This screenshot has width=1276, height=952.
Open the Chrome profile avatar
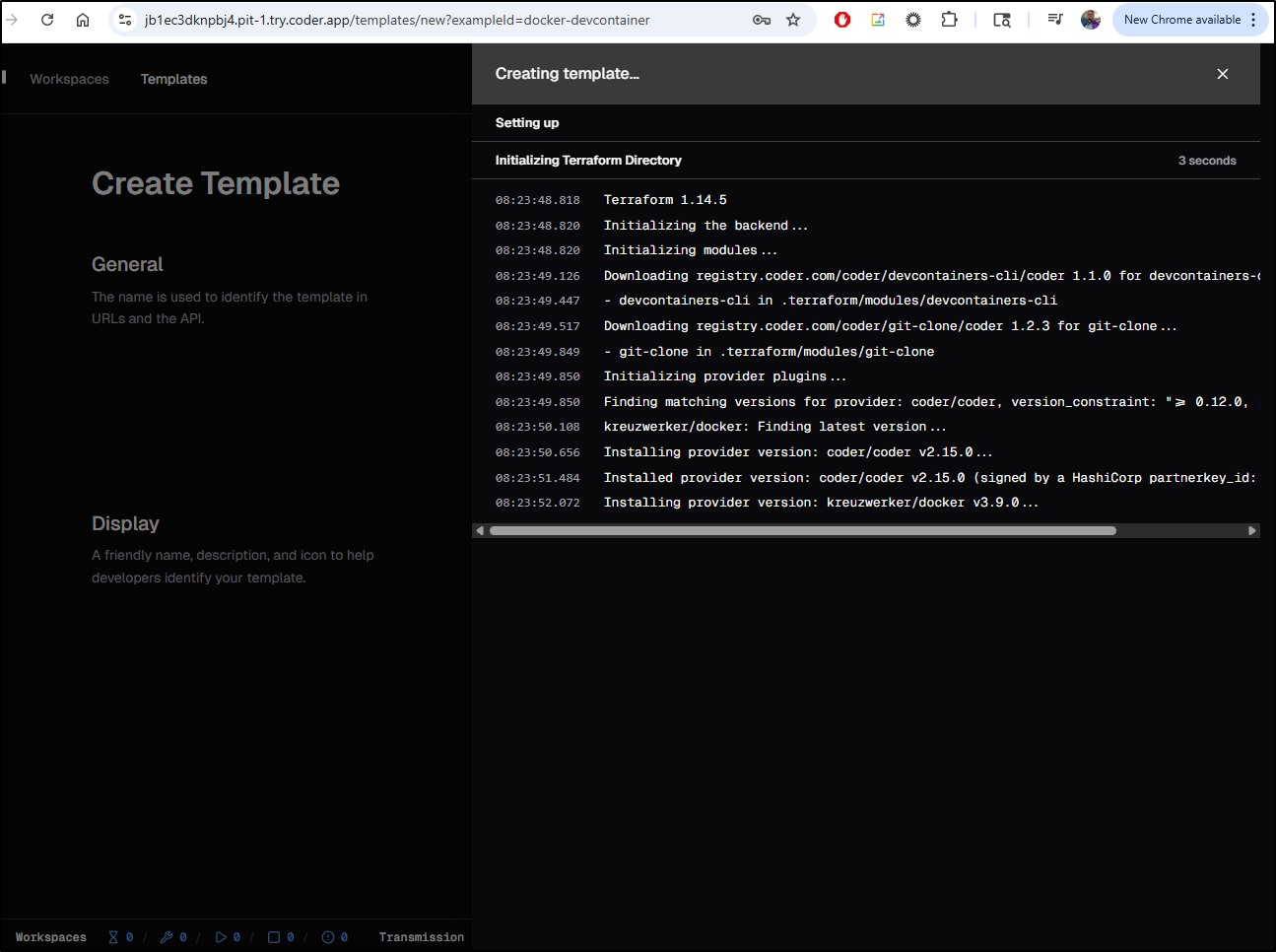[x=1090, y=20]
